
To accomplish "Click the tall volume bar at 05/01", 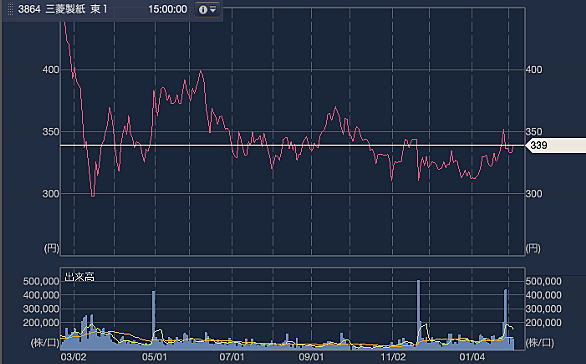I will coord(154,321).
